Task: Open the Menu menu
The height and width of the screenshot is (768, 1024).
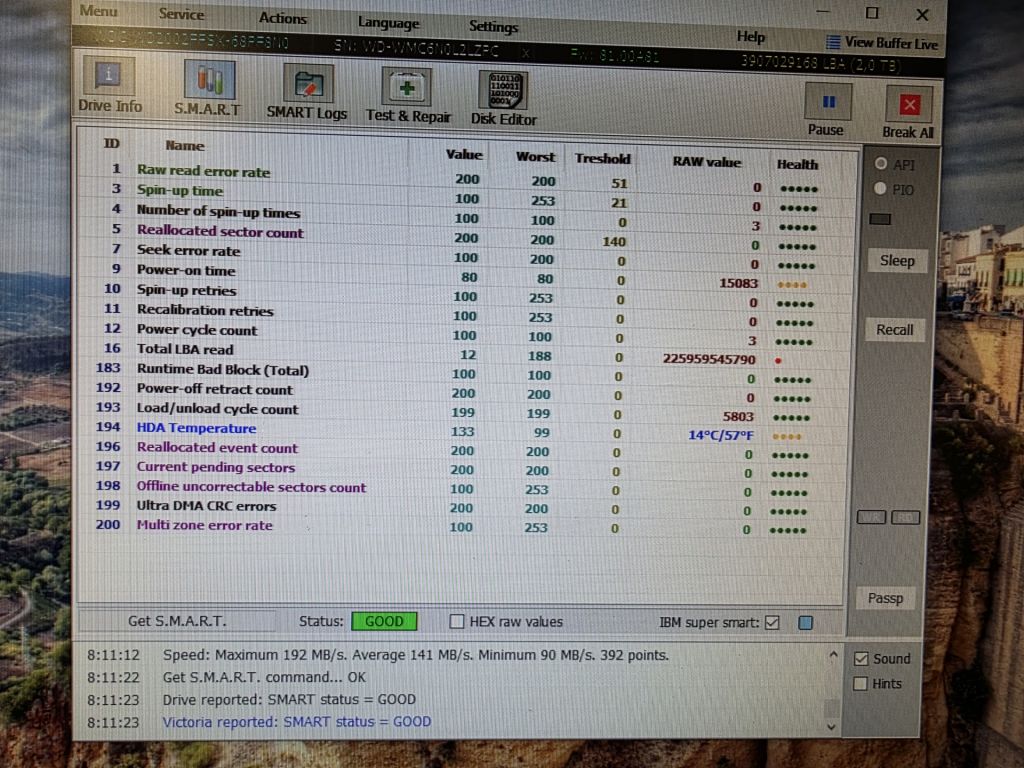Action: [99, 11]
